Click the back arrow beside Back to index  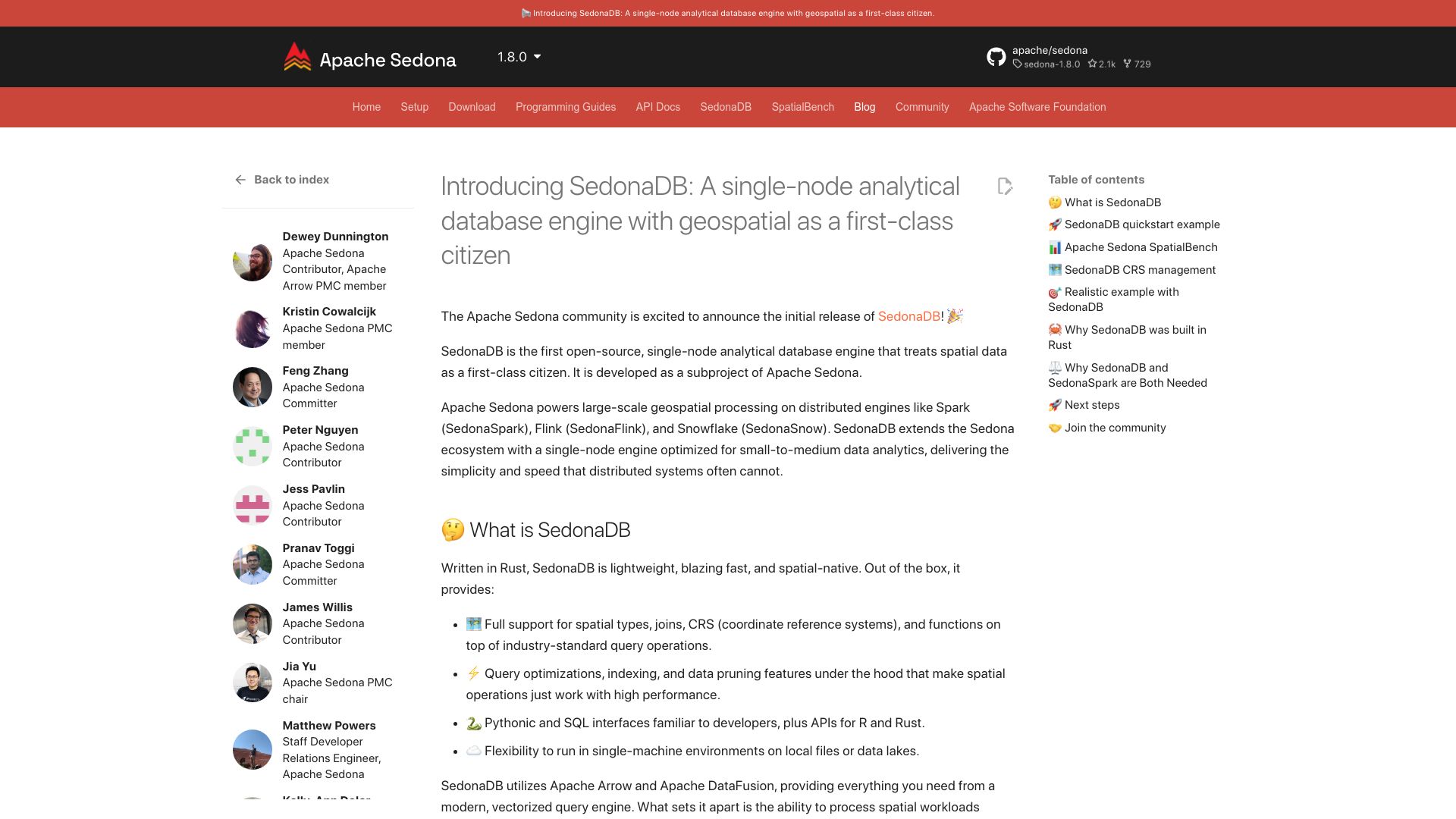[240, 180]
